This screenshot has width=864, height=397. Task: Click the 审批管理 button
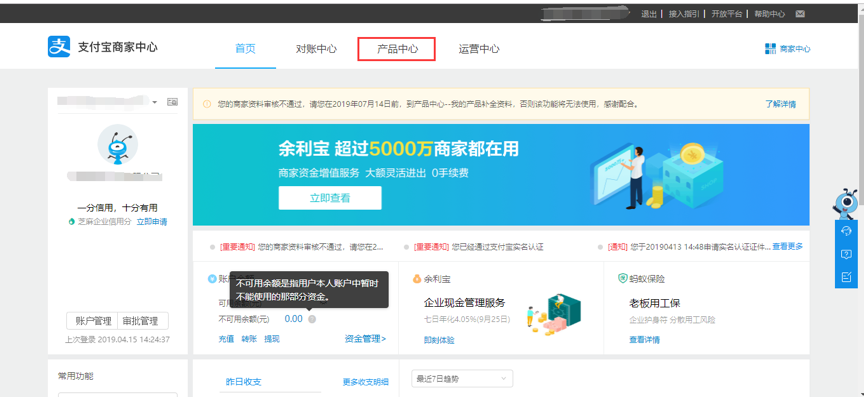click(x=143, y=321)
